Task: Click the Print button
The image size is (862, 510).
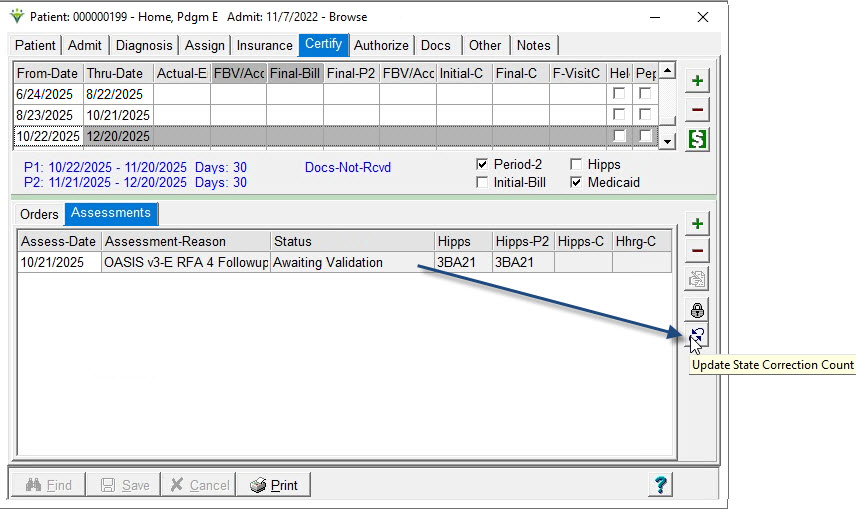Action: (274, 485)
